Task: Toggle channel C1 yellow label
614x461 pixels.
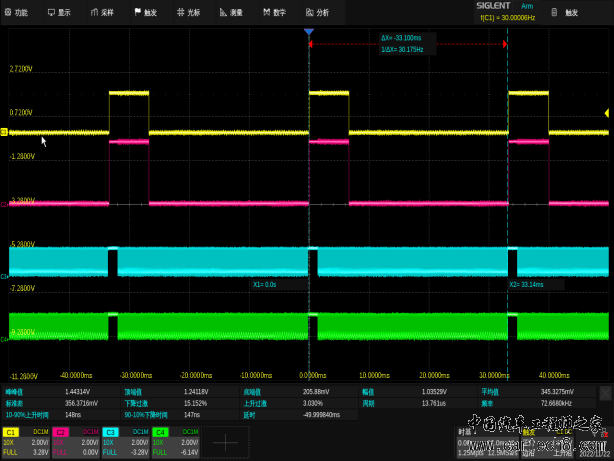Action: [11, 432]
